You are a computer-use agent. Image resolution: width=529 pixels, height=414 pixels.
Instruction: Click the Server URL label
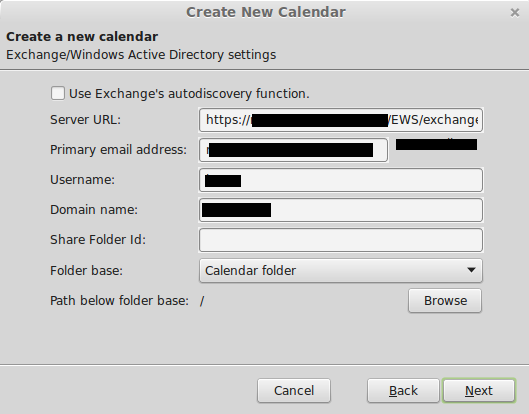85,120
